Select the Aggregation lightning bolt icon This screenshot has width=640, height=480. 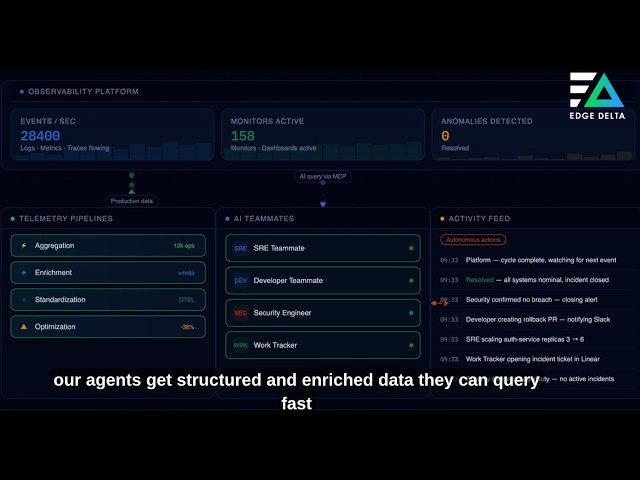[x=24, y=245]
